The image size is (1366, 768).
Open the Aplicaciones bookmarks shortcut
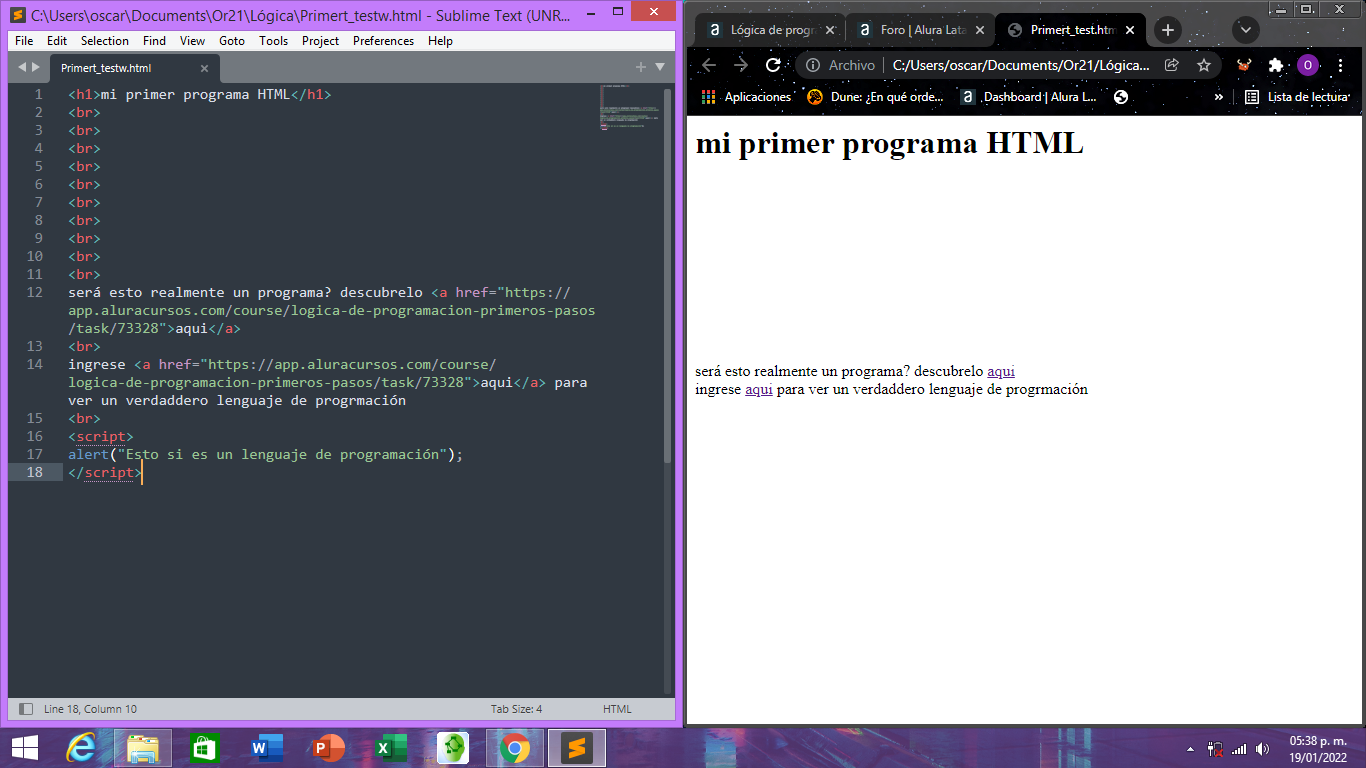[746, 97]
